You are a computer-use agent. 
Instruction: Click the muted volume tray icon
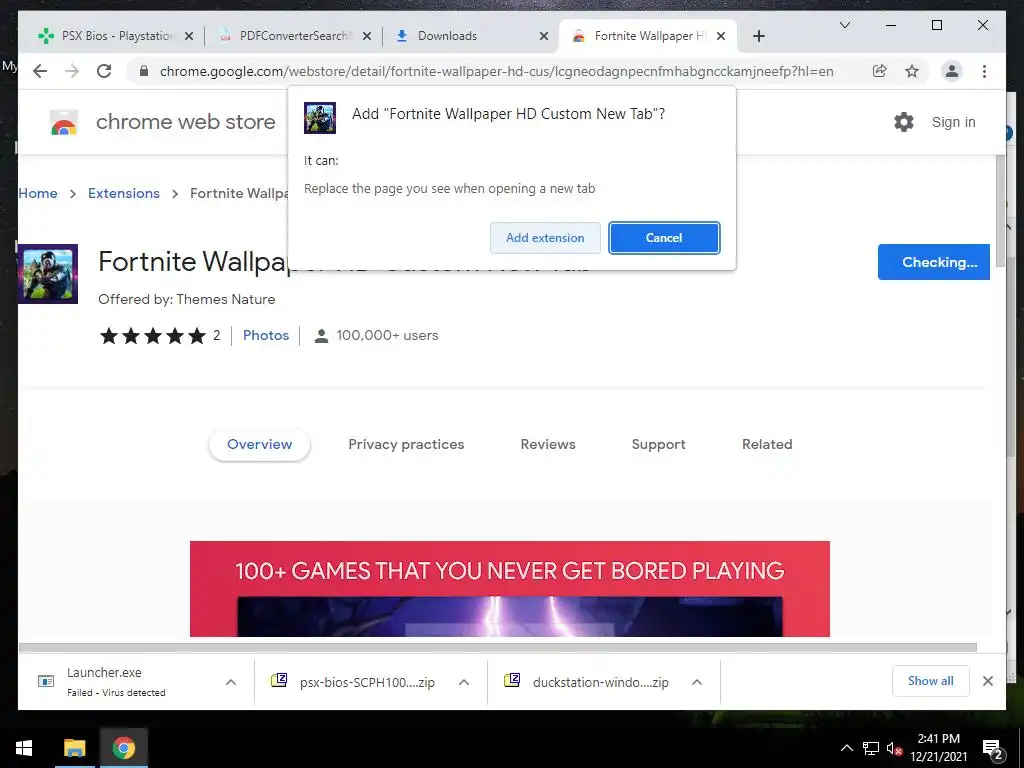[893, 748]
